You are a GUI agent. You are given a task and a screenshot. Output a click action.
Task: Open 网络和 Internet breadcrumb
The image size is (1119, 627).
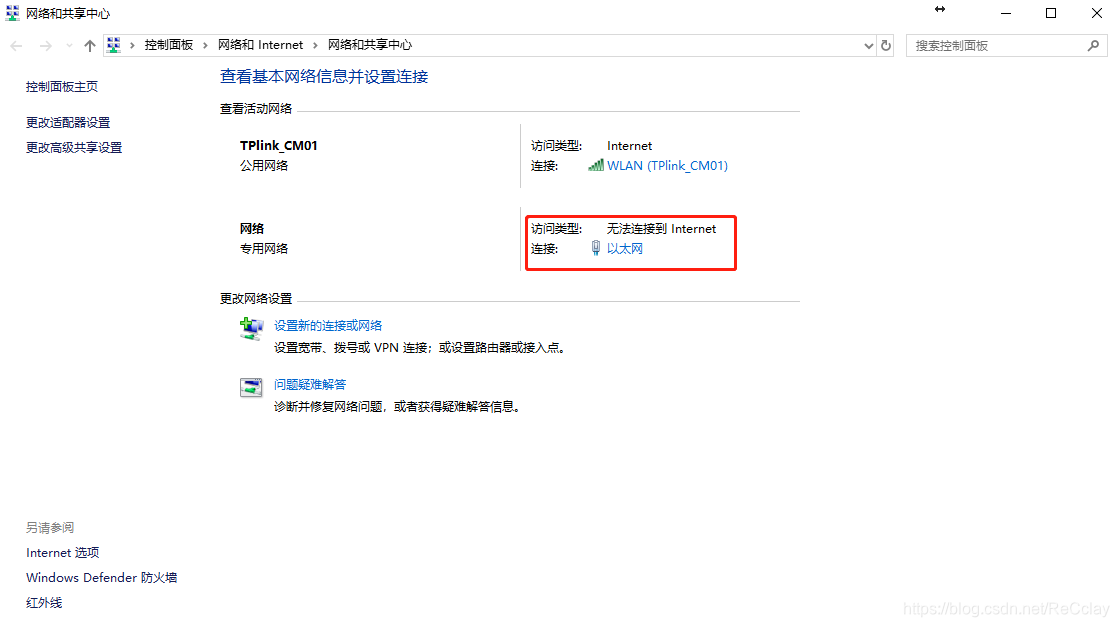(x=260, y=45)
